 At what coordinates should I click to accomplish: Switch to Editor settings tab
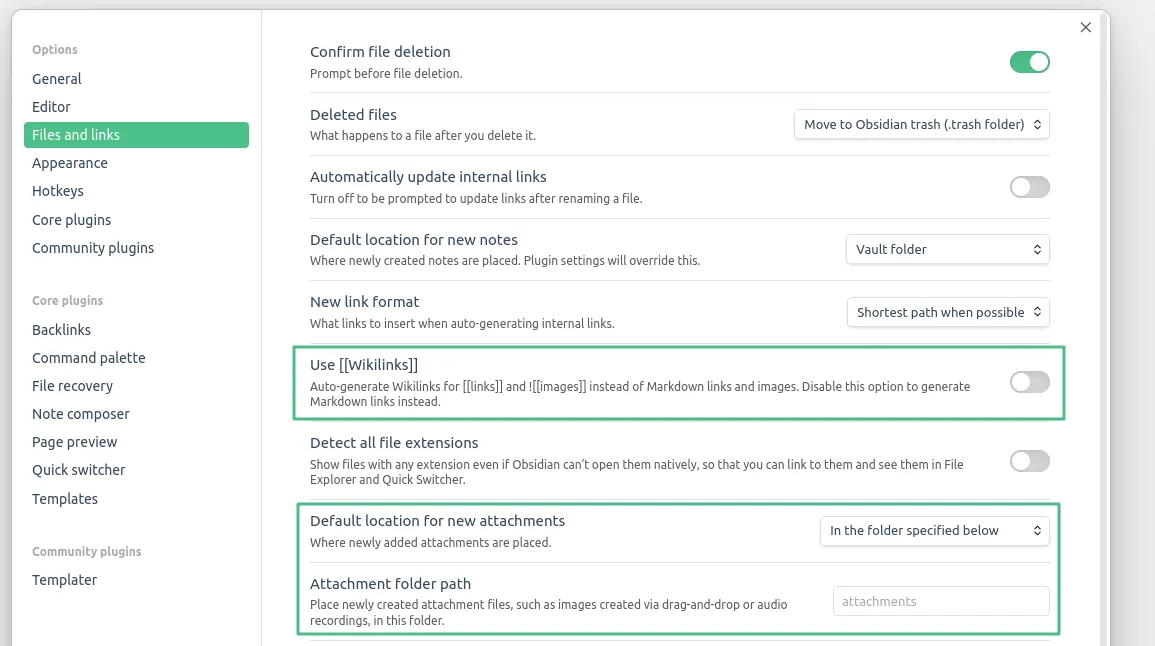pos(51,107)
